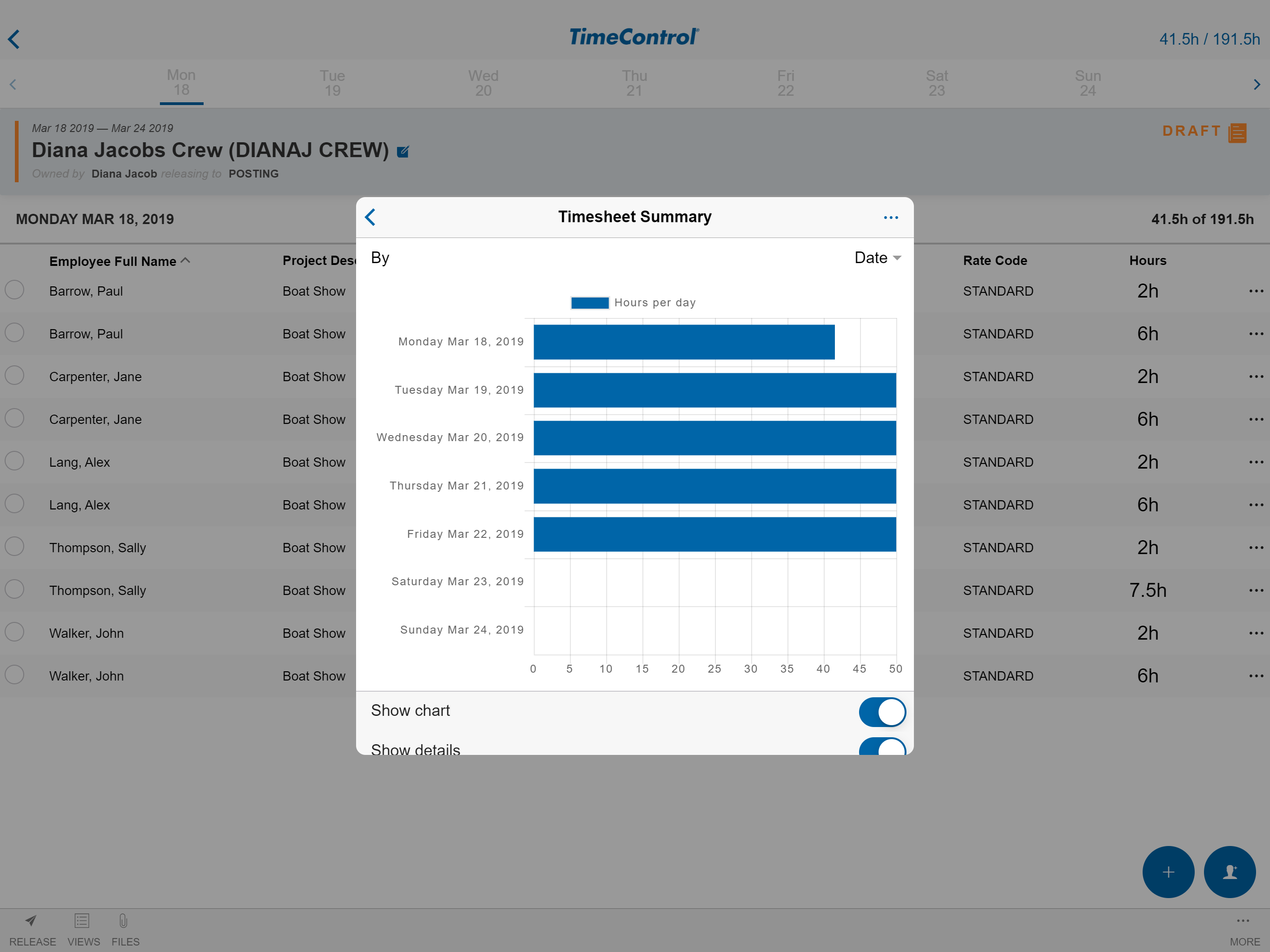Switch to Sun 24 day tab
The image size is (1270, 952).
pos(1087,84)
